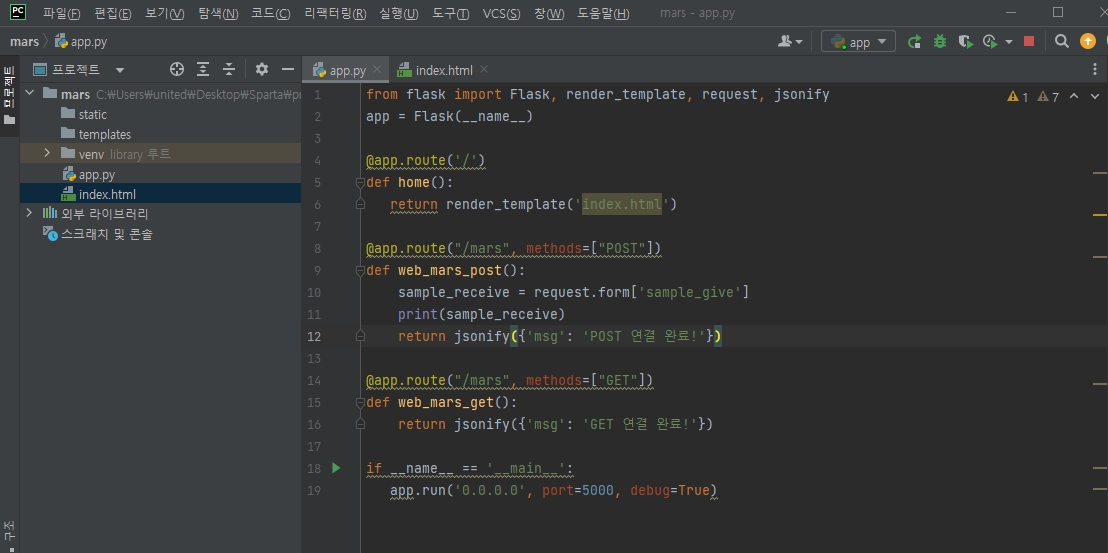Select index.html in the project tree
This screenshot has width=1108, height=553.
106,194
